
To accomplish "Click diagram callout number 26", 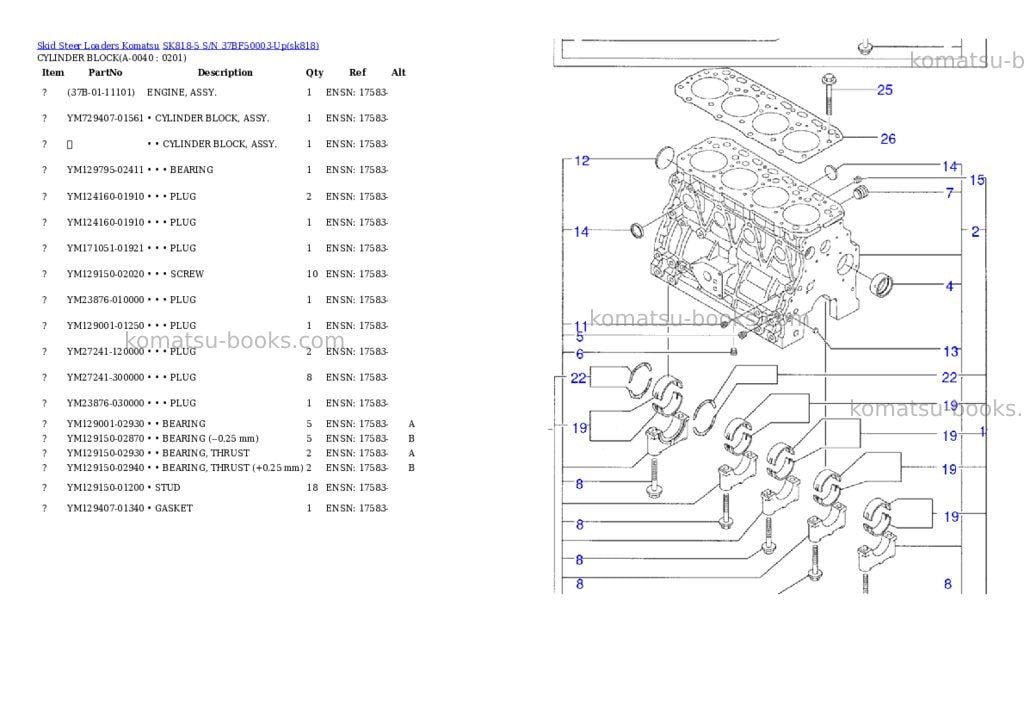I will 888,138.
